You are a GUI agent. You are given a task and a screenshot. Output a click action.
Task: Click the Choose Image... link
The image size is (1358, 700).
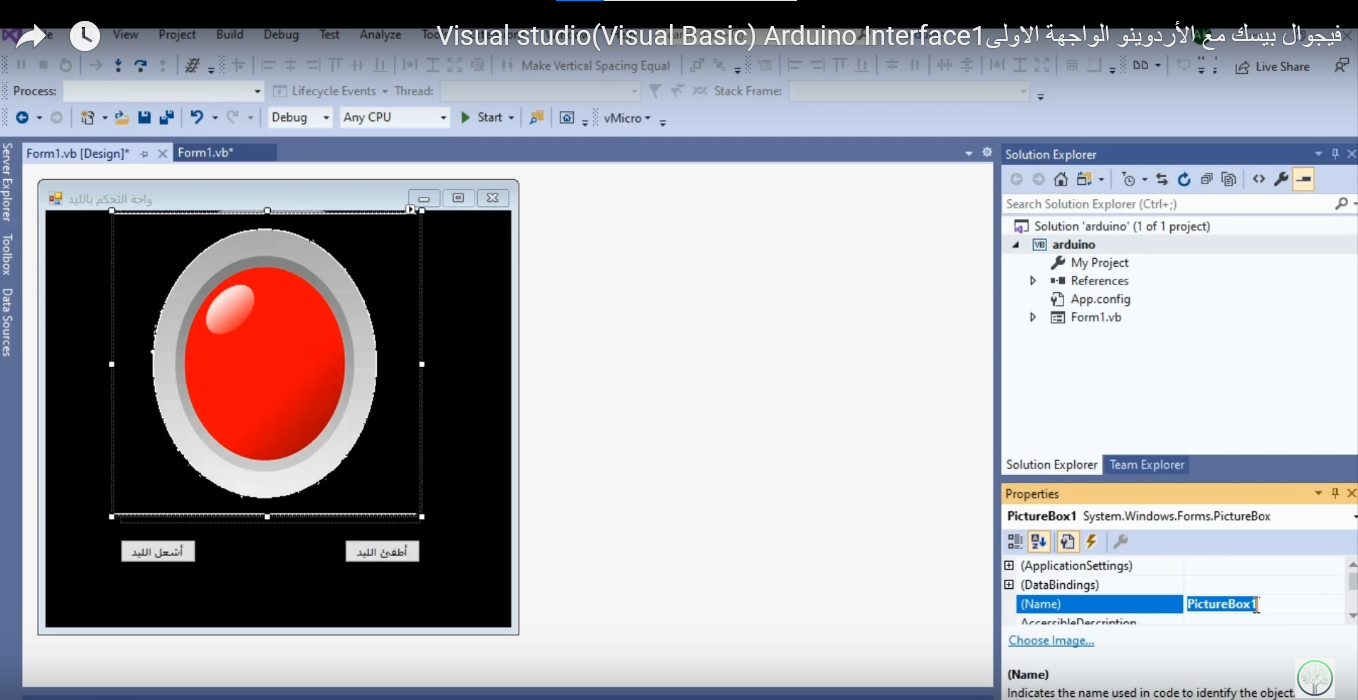coord(1051,641)
